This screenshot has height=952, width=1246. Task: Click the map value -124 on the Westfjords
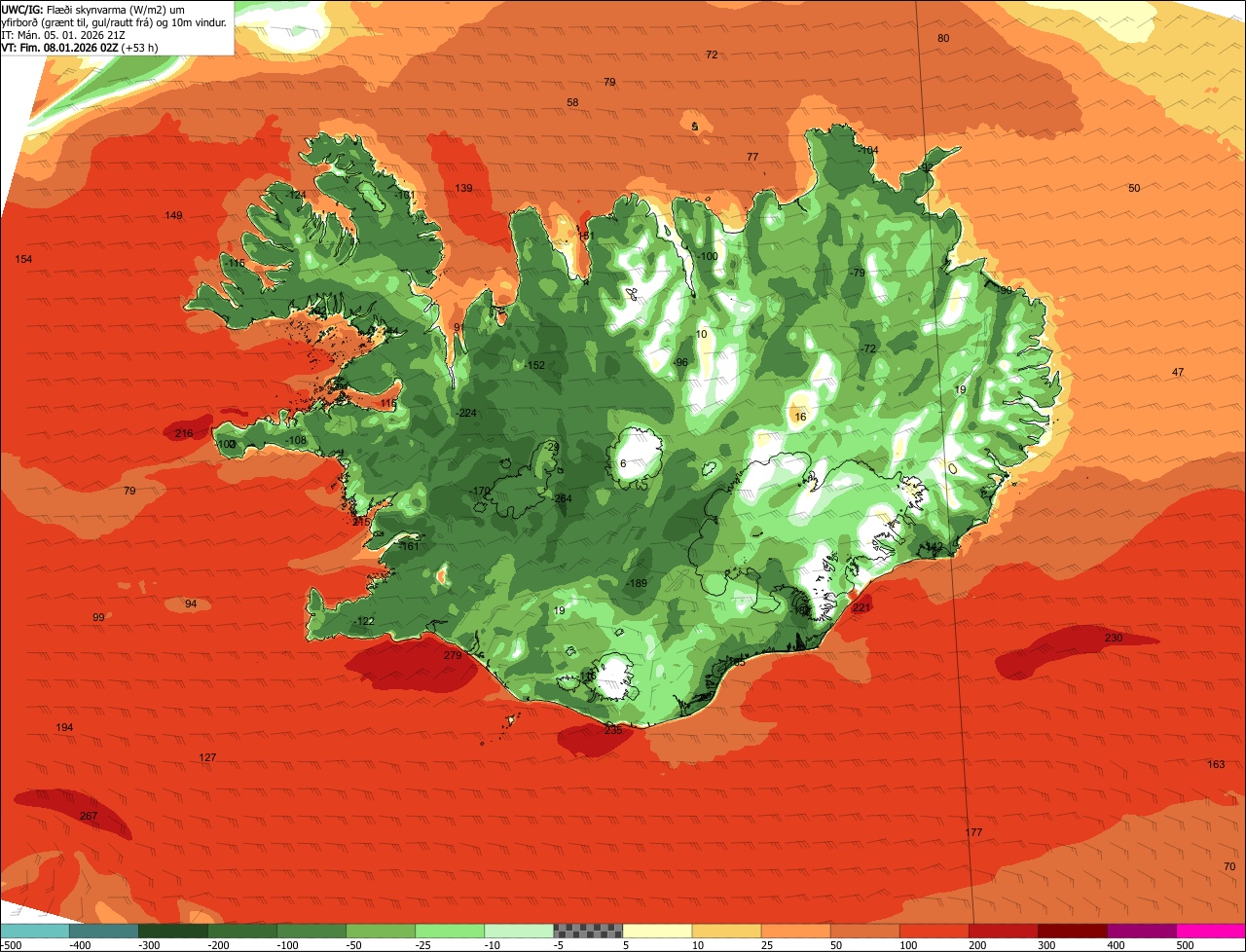[295, 196]
